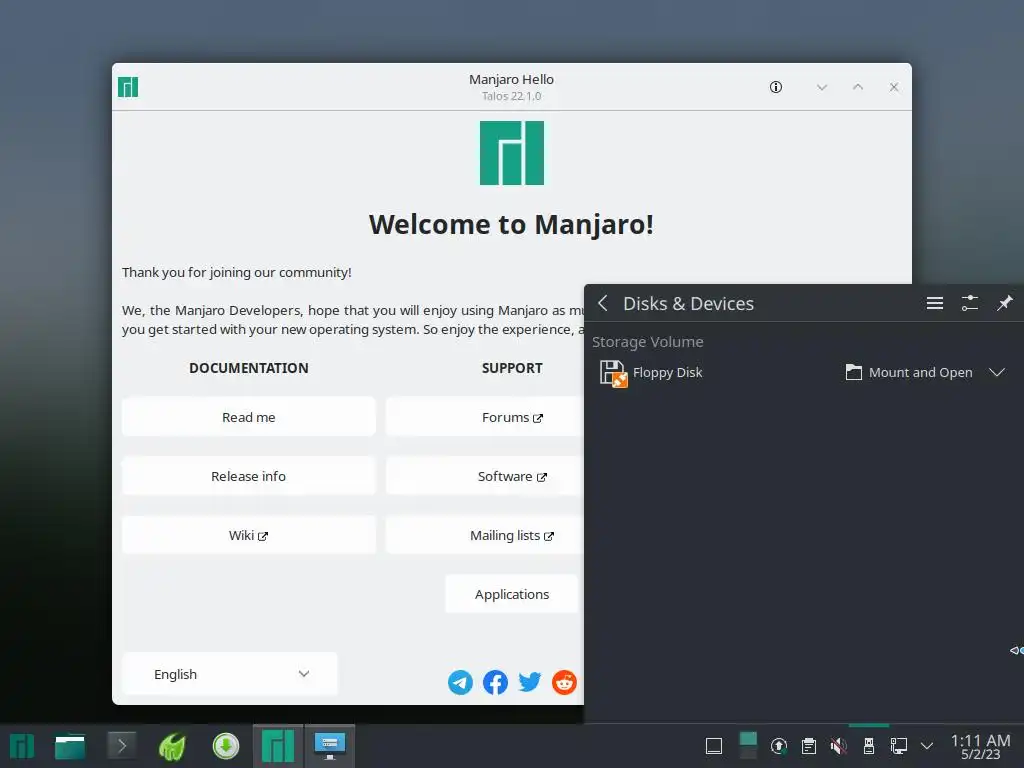Open the Manjaro application launcher menu
Image resolution: width=1024 pixels, height=768 pixels.
tap(22, 746)
